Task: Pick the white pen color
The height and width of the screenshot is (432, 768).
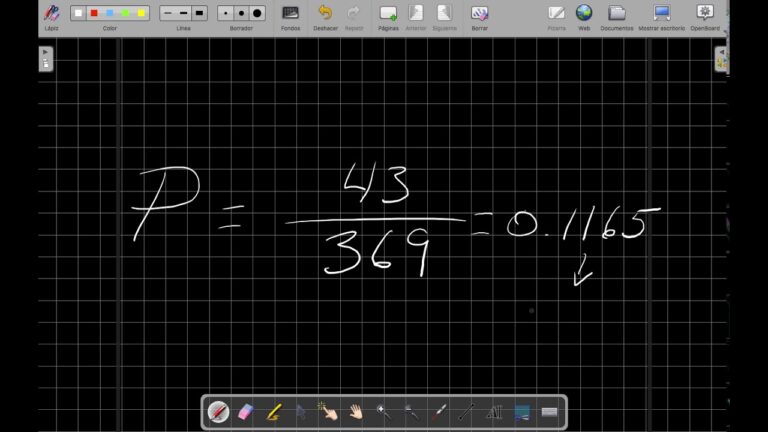Action: [78, 13]
